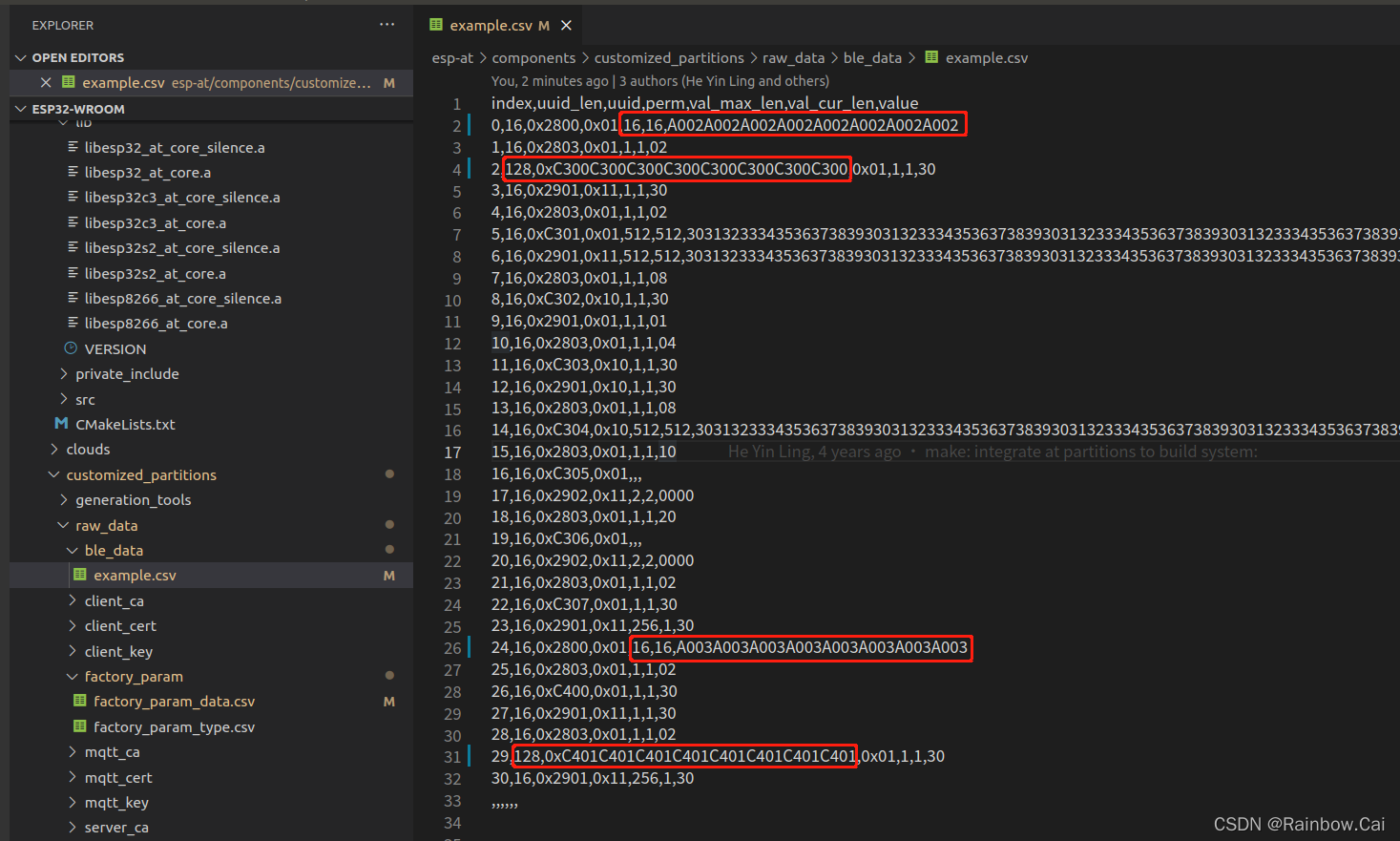This screenshot has height=841, width=1400.
Task: Collapse the ble_data folder
Action: [73, 550]
